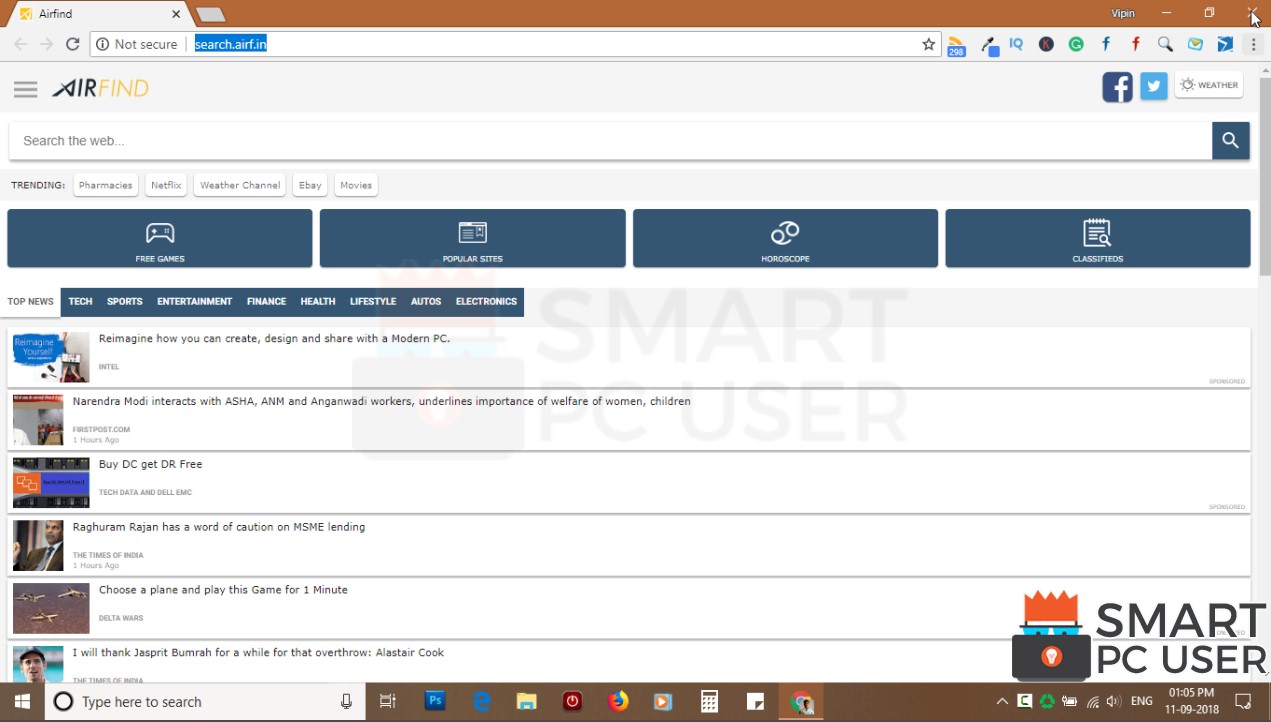Select the Netflix trending tag
Screen dimensions: 1271x722
166,185
